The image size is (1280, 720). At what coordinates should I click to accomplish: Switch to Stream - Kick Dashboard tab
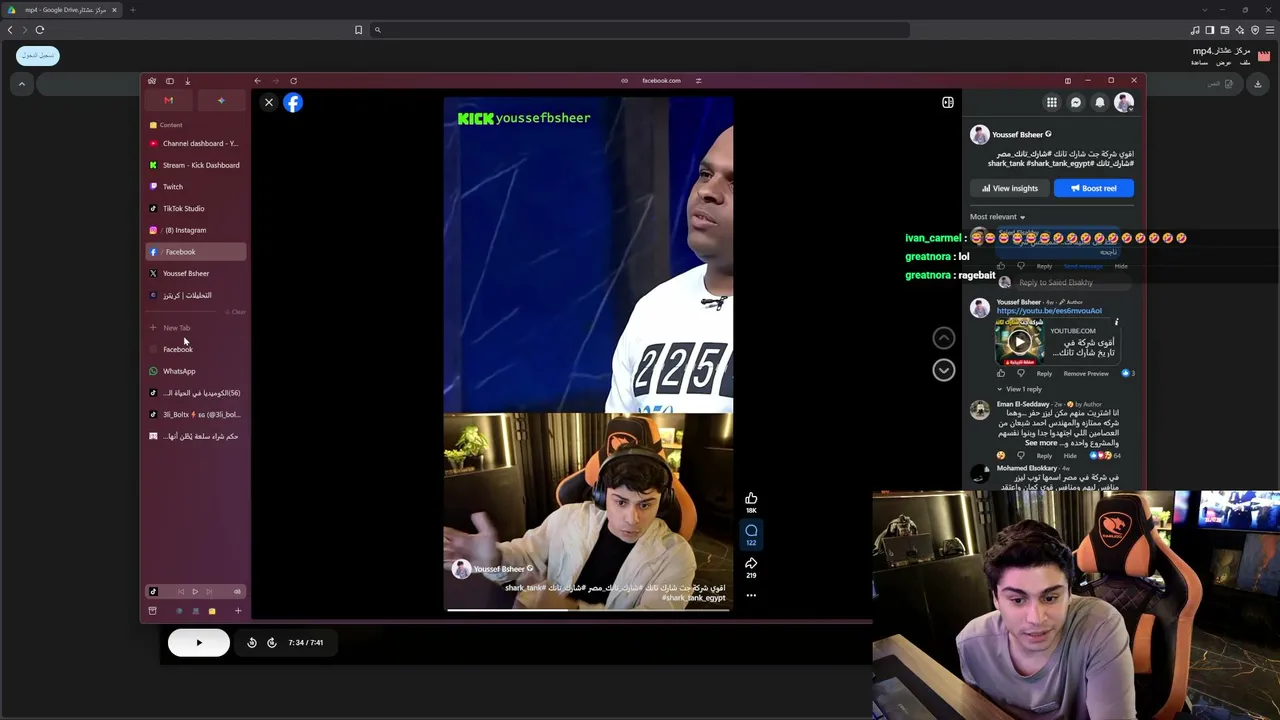pyautogui.click(x=196, y=165)
